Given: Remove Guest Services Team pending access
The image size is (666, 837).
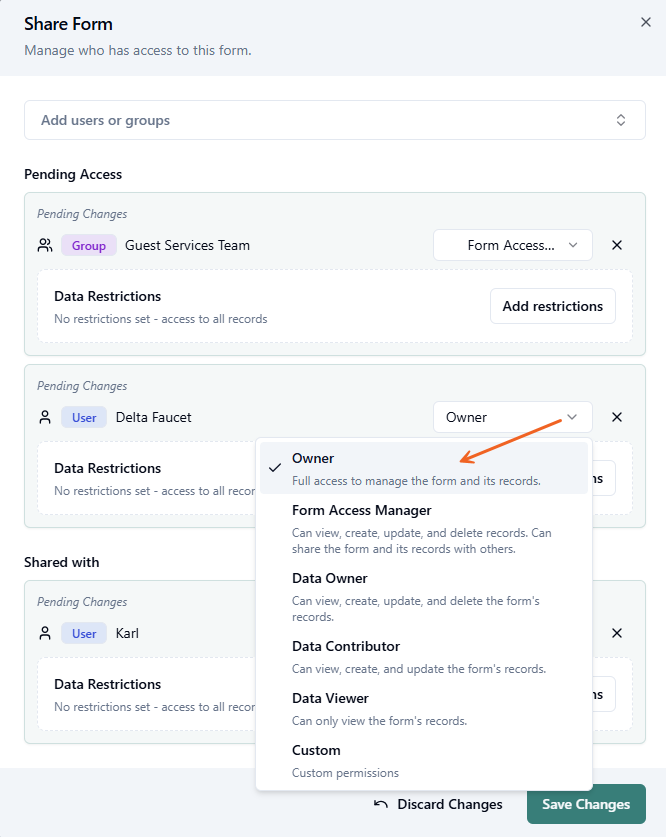Looking at the screenshot, I should point(617,245).
